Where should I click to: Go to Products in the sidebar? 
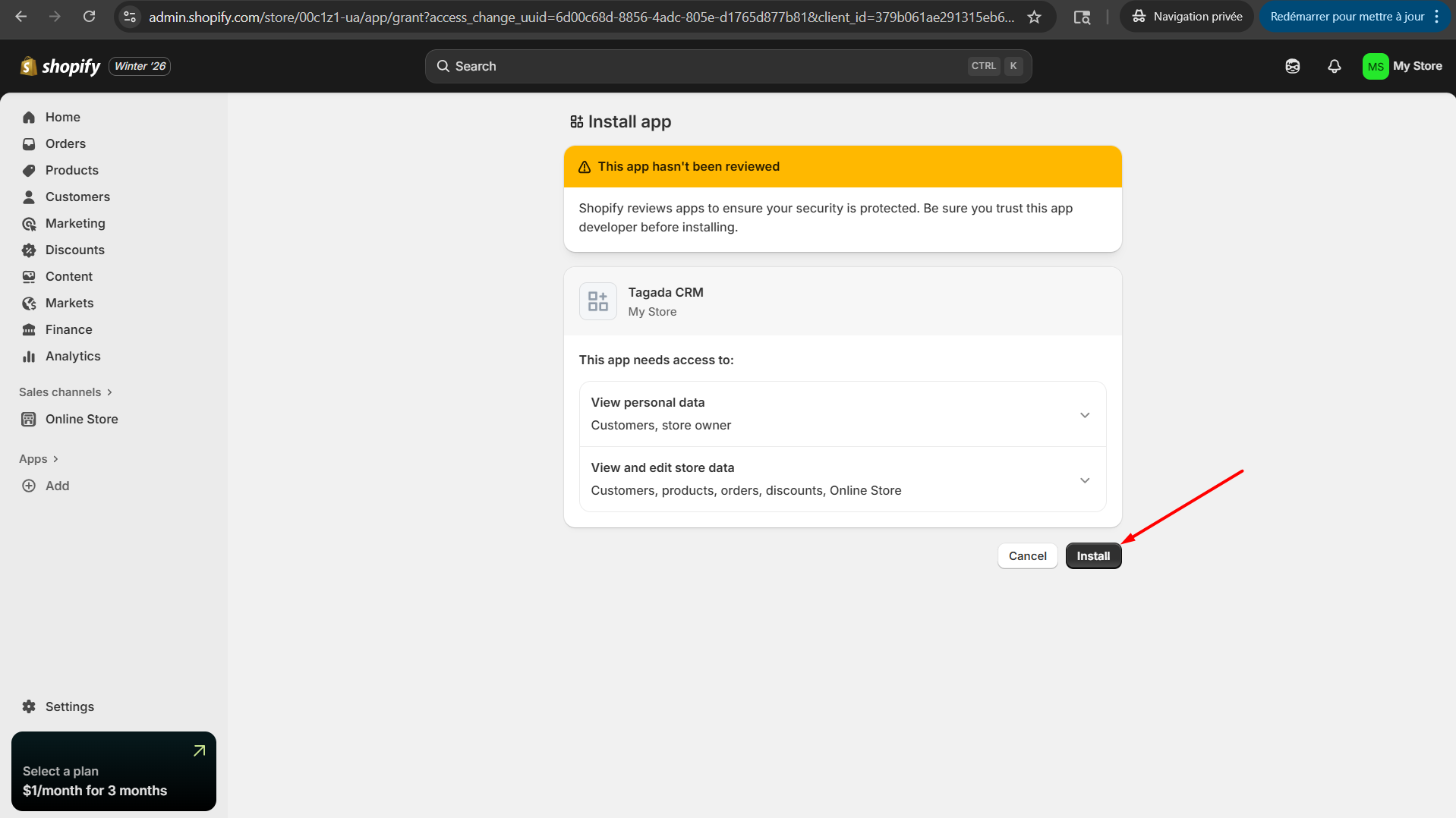71,170
